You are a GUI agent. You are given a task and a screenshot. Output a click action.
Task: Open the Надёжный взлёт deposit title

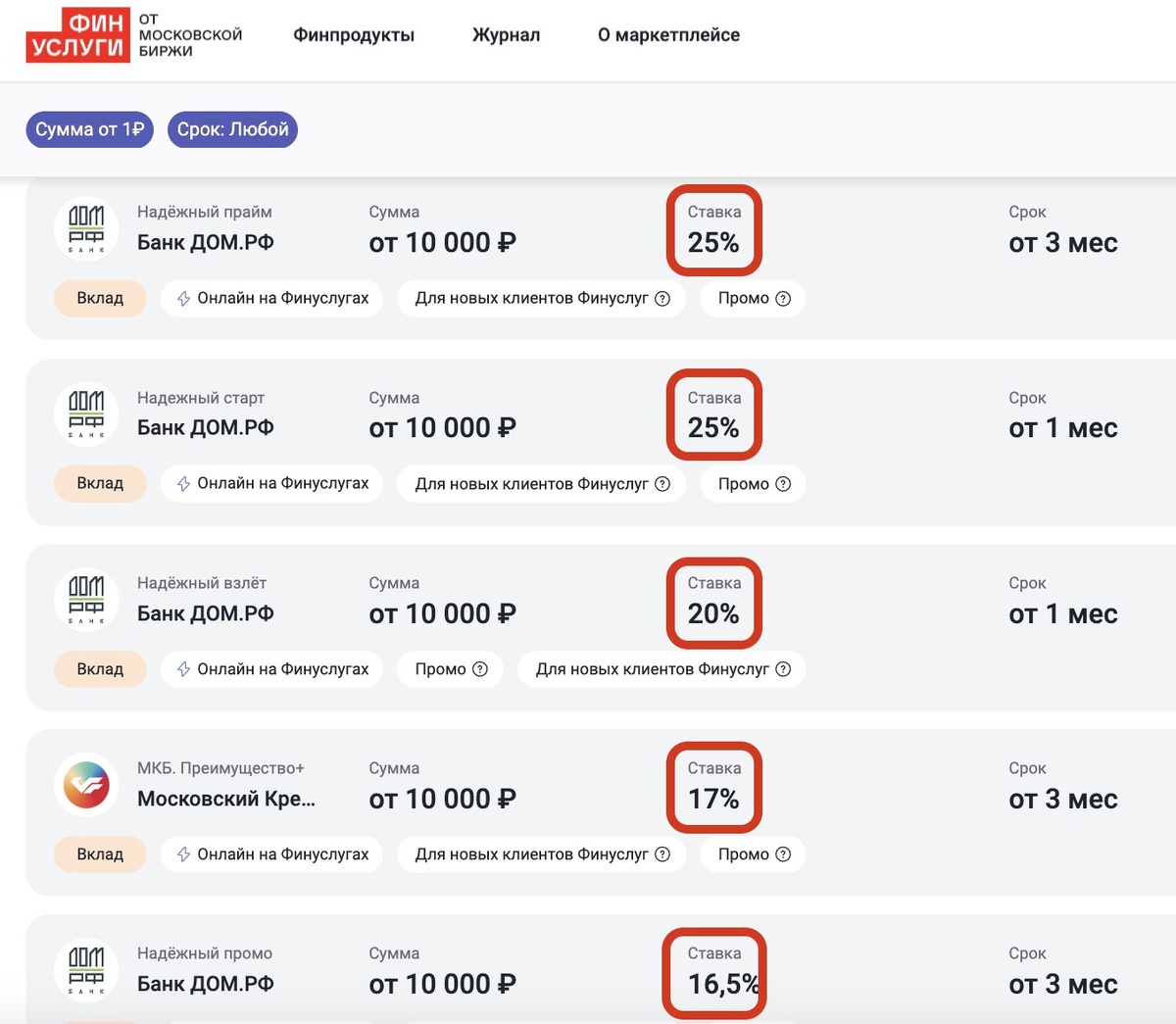[x=202, y=583]
